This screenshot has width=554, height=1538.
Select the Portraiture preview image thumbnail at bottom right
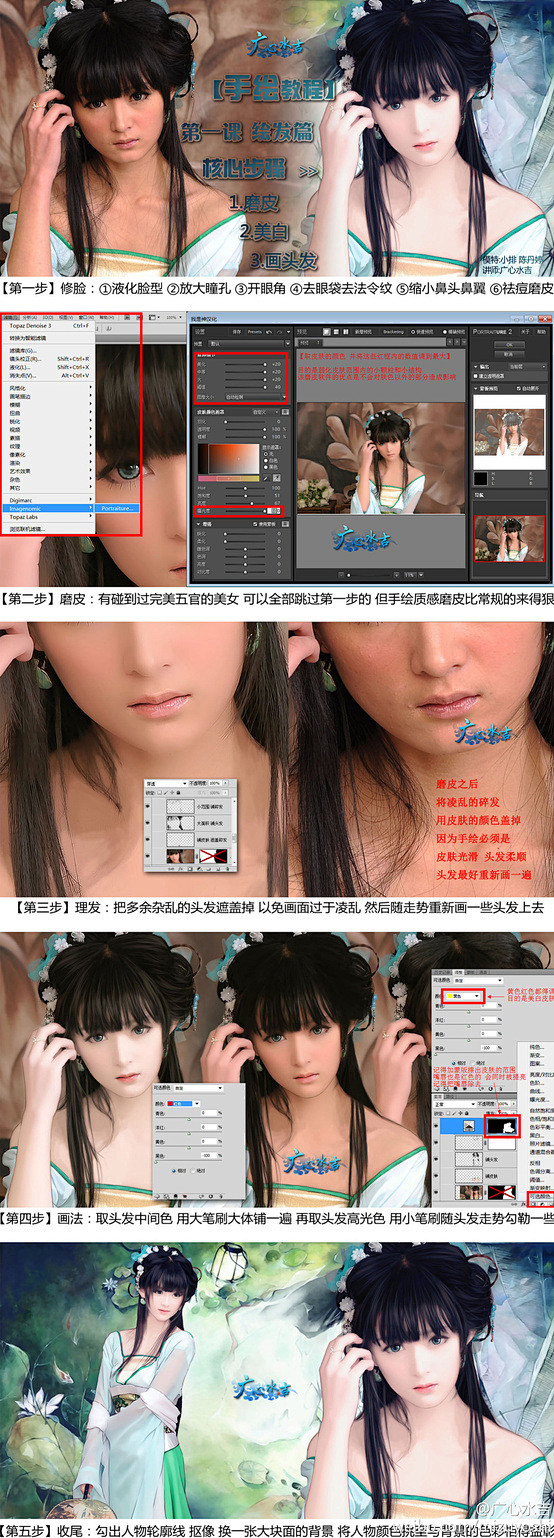pos(510,538)
